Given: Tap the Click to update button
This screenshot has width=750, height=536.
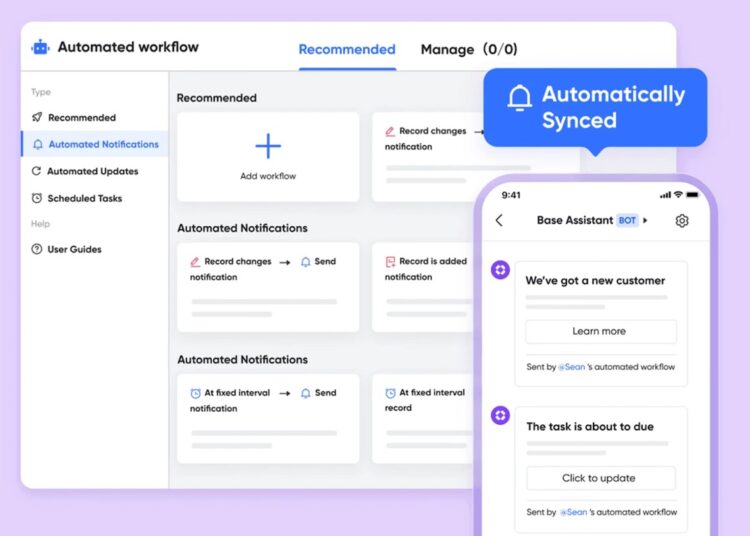Looking at the screenshot, I should coord(601,478).
